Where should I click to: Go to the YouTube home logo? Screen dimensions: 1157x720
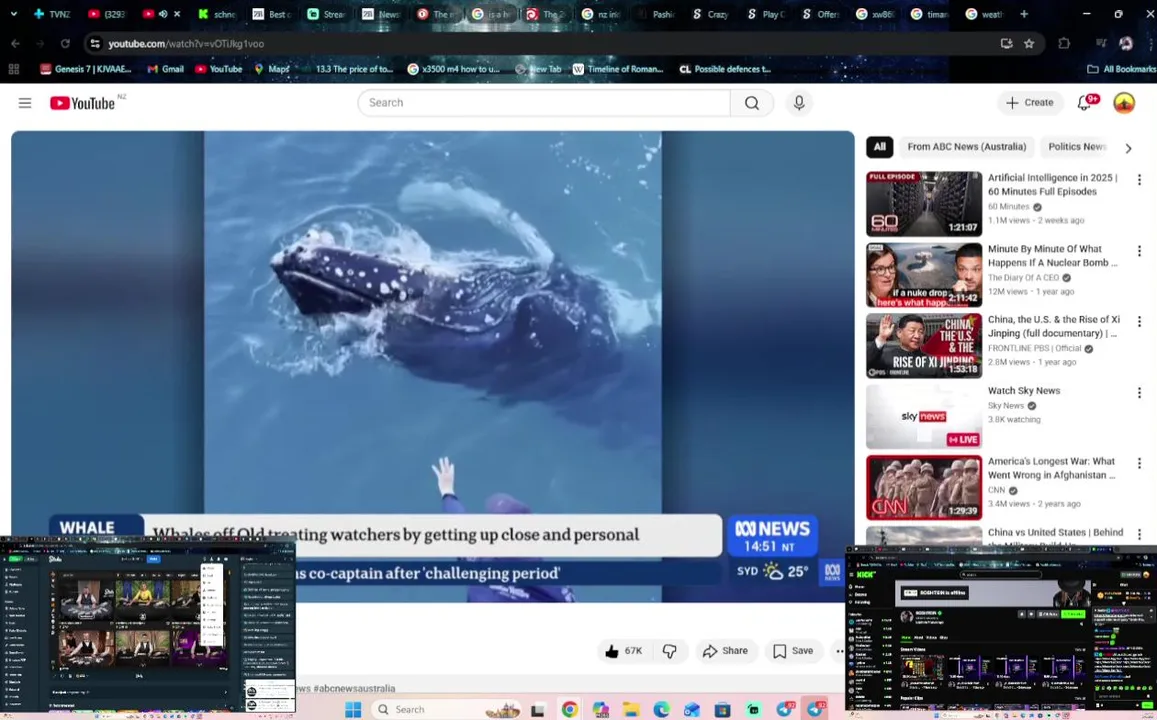[83, 103]
